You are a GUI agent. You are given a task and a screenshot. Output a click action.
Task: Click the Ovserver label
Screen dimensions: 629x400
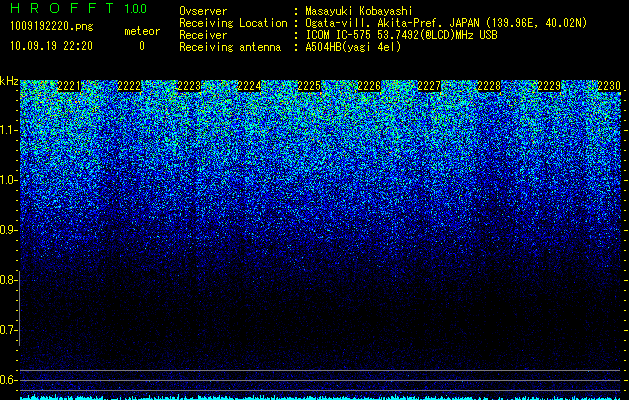point(203,11)
